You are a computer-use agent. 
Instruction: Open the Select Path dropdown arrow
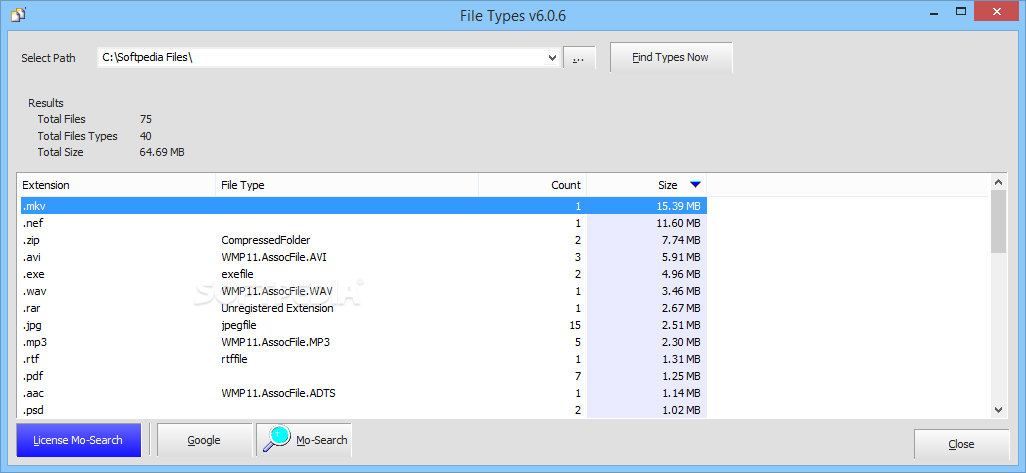[x=552, y=58]
